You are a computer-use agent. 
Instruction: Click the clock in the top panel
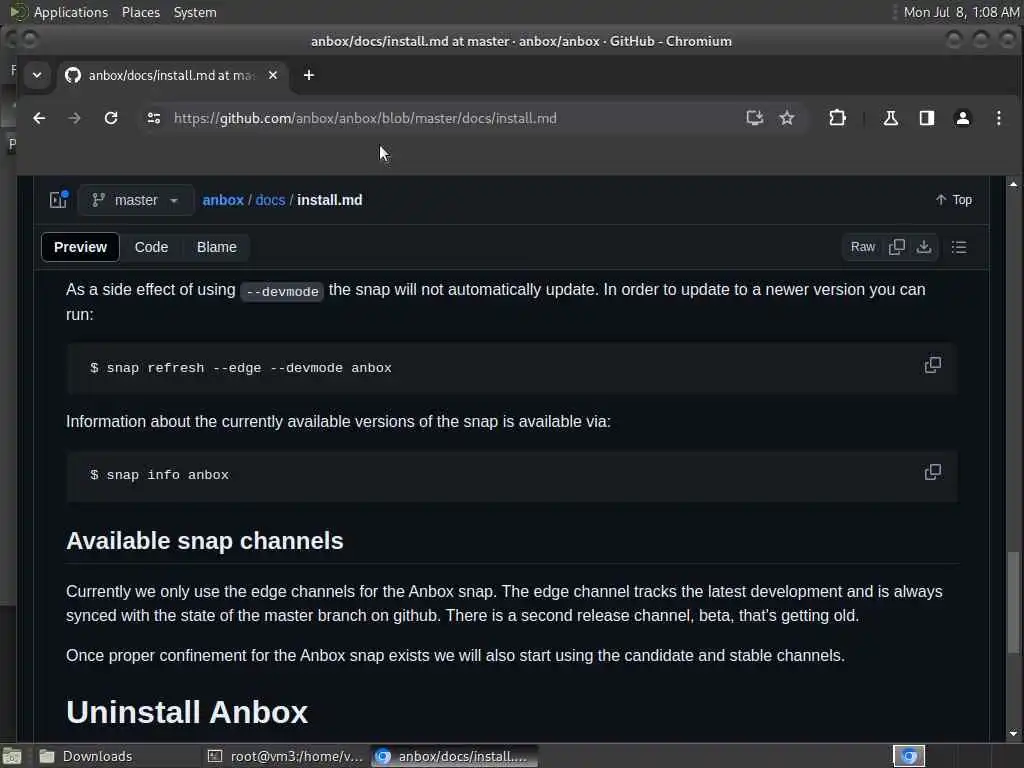(961, 12)
